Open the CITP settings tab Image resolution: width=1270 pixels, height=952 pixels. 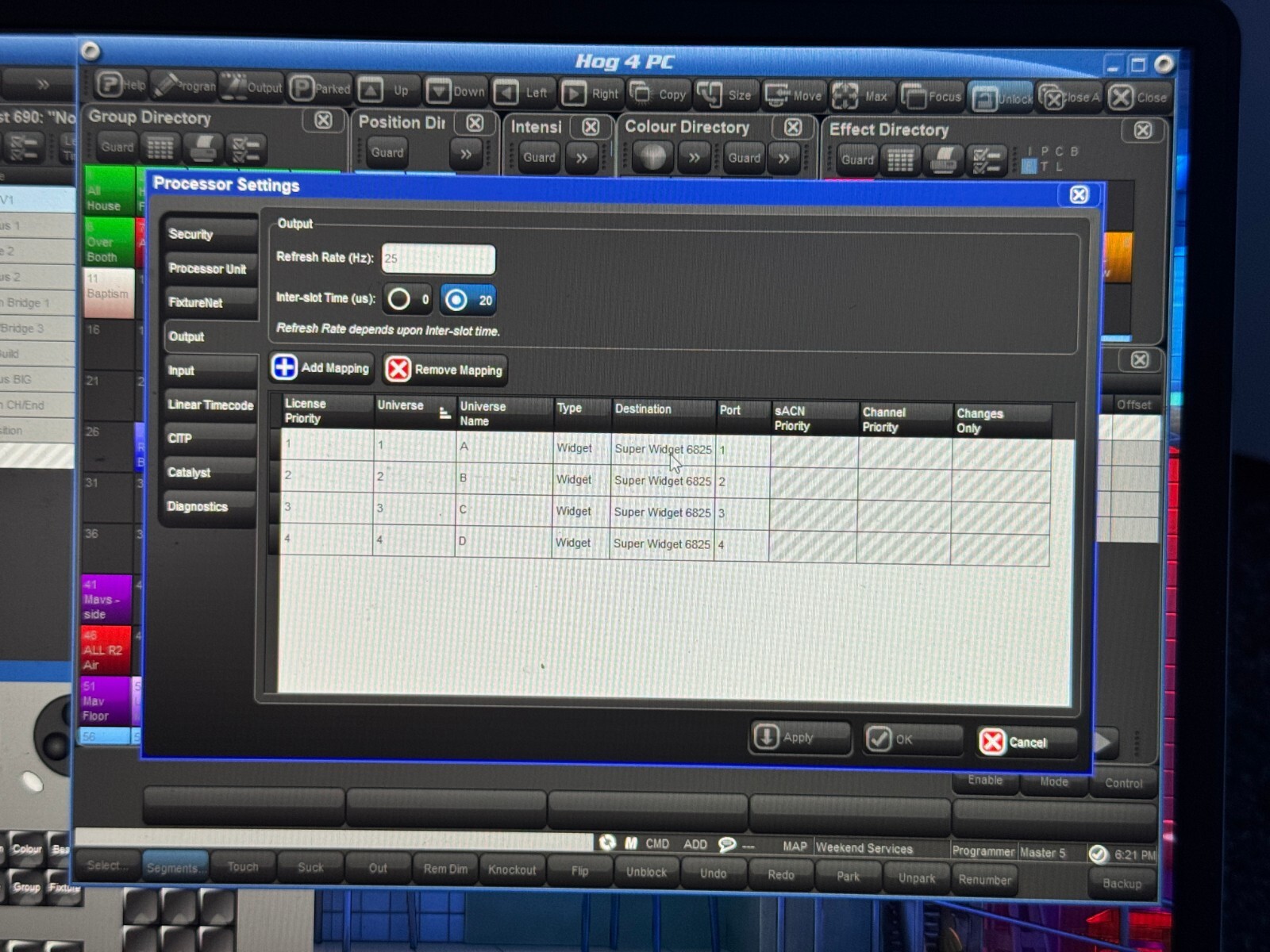coord(210,438)
